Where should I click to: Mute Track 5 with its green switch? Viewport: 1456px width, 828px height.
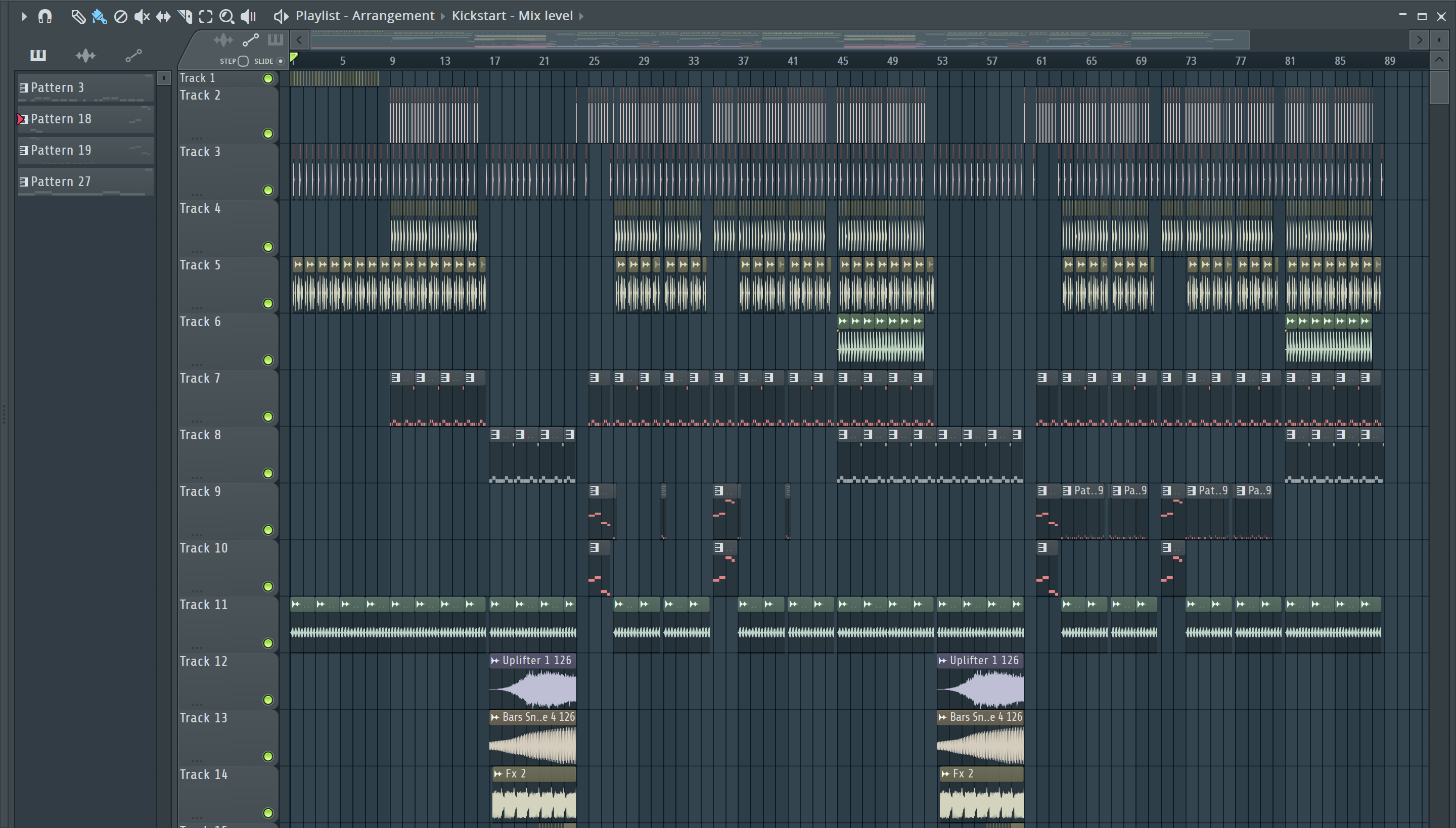coord(268,303)
